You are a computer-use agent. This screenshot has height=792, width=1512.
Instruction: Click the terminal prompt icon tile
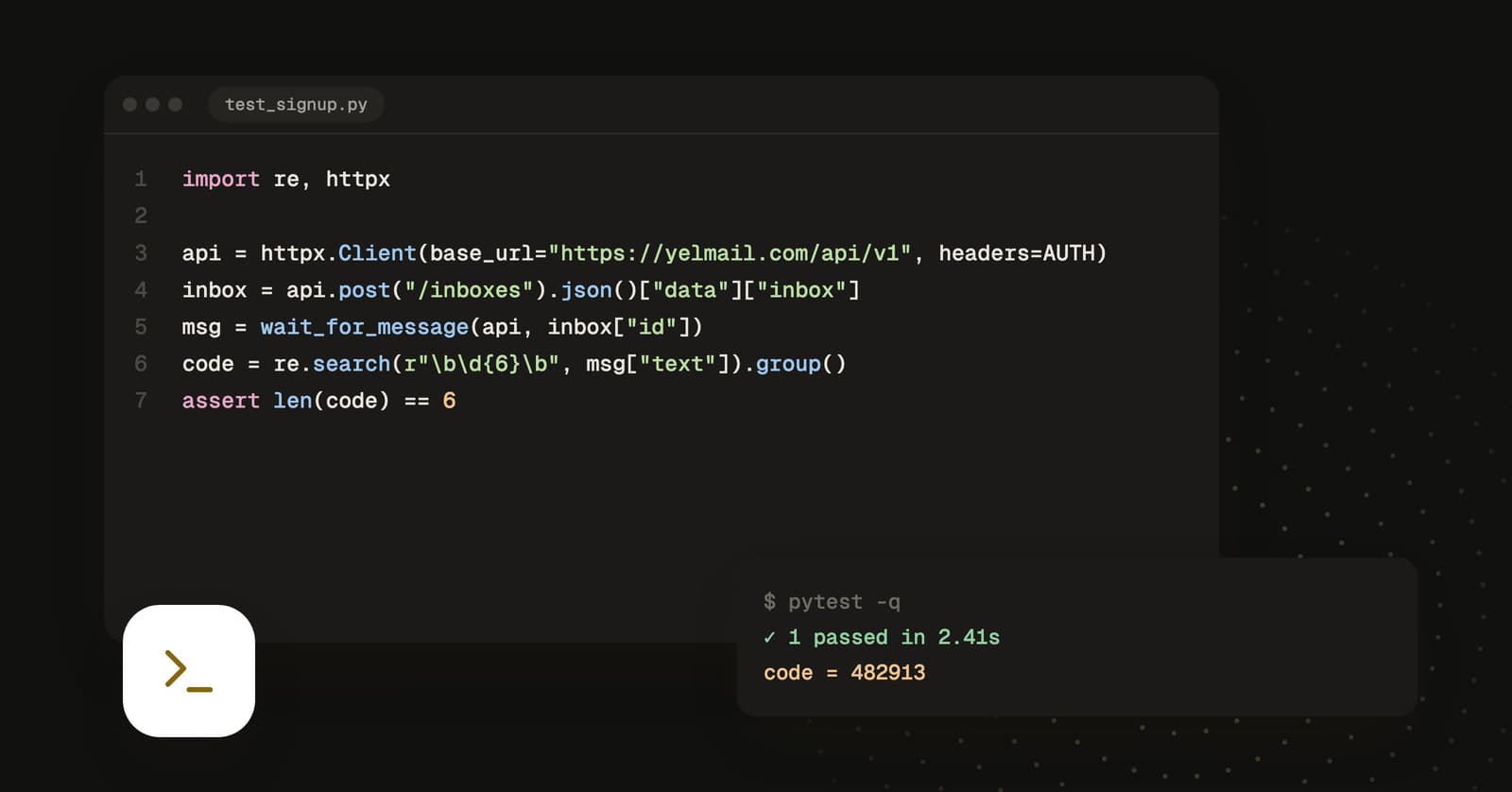click(x=189, y=671)
